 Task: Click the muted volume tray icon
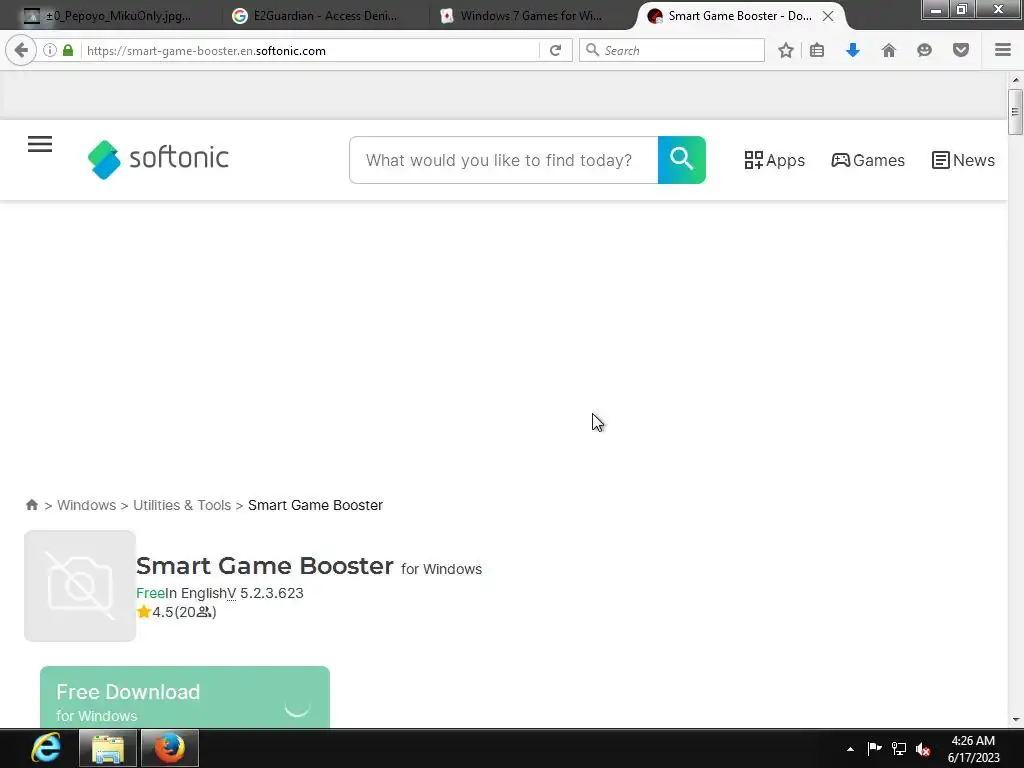(x=923, y=749)
